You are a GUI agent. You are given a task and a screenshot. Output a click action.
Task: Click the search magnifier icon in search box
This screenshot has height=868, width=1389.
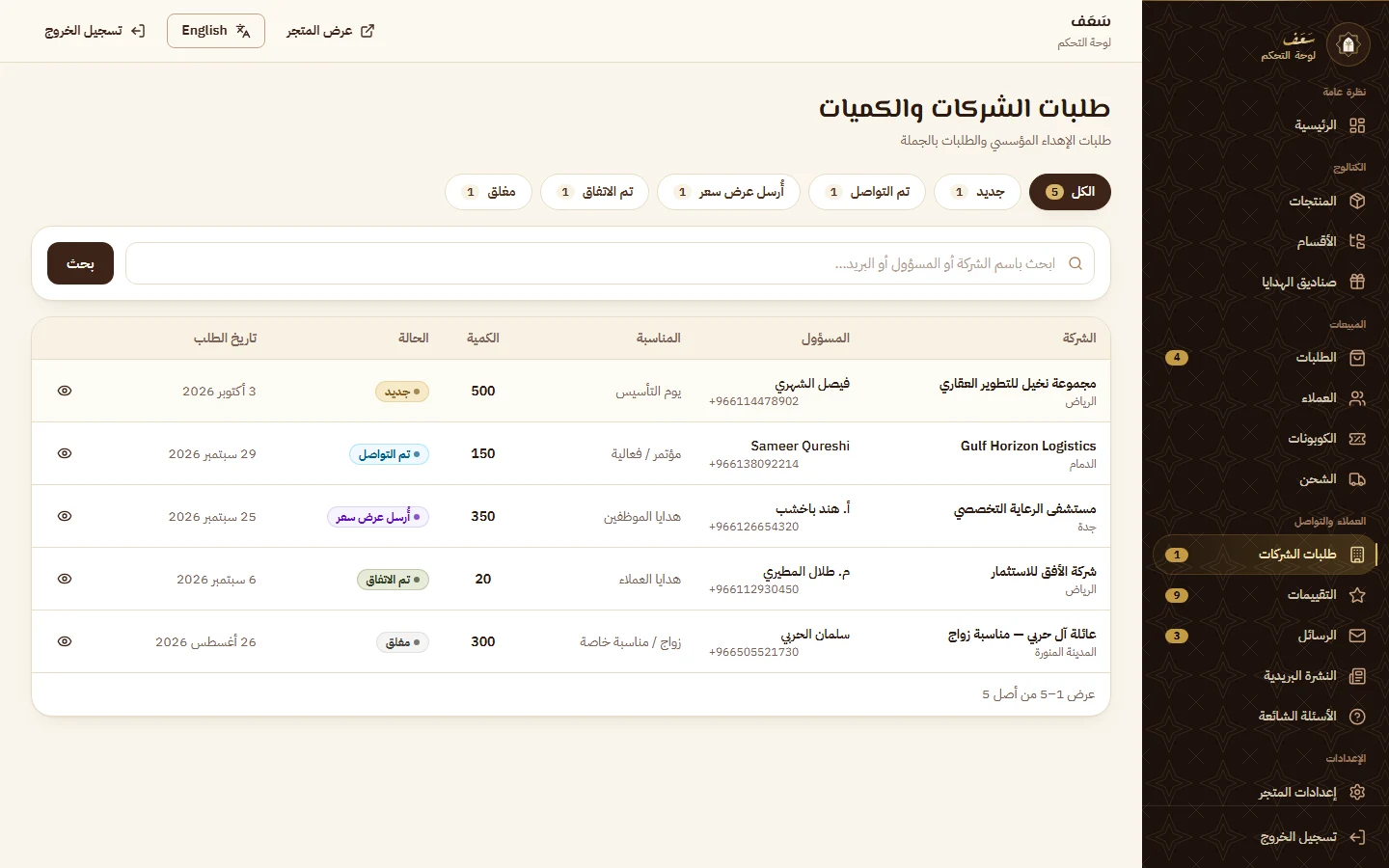coord(1076,263)
